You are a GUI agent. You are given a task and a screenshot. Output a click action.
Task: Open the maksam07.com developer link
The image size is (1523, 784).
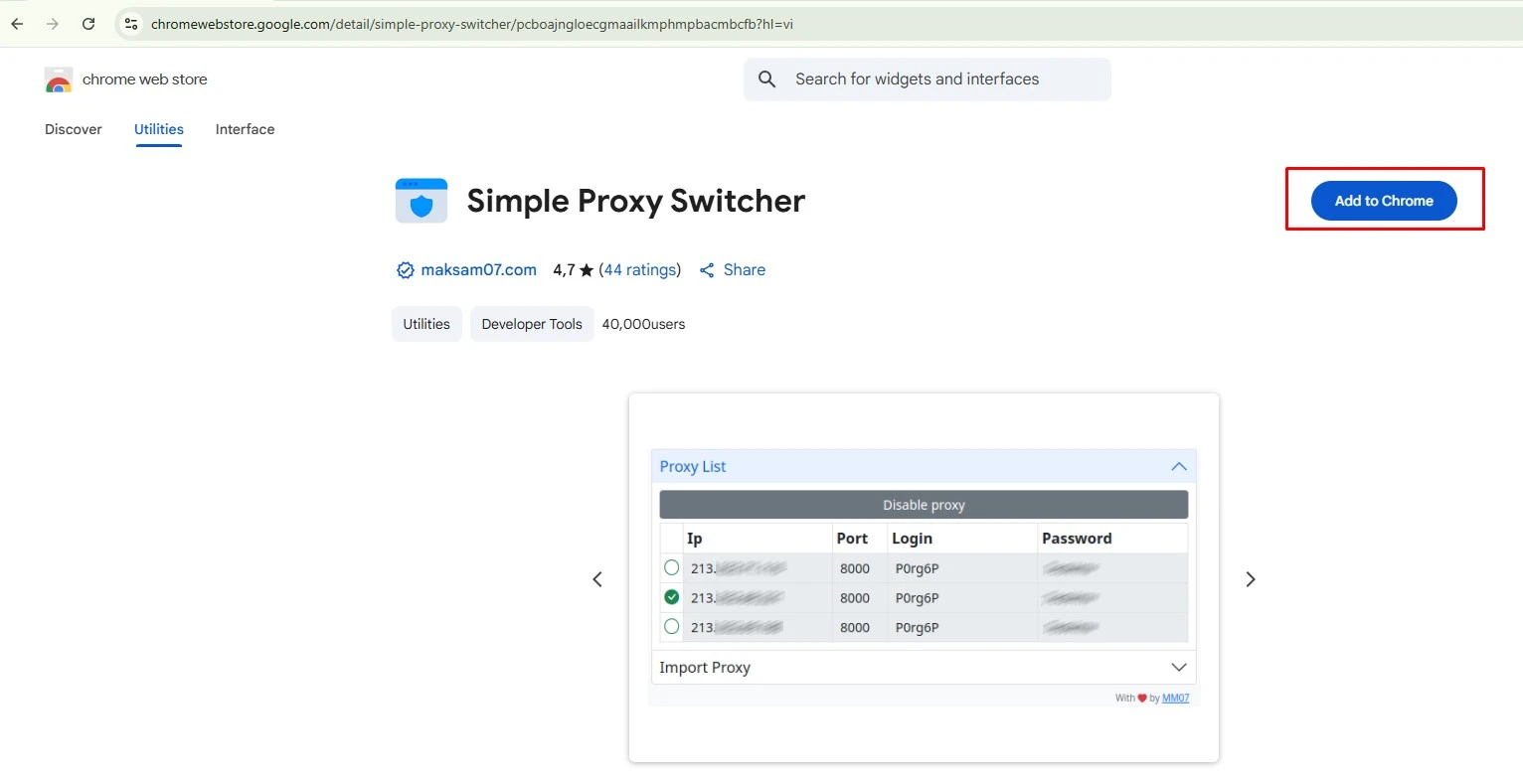478,270
